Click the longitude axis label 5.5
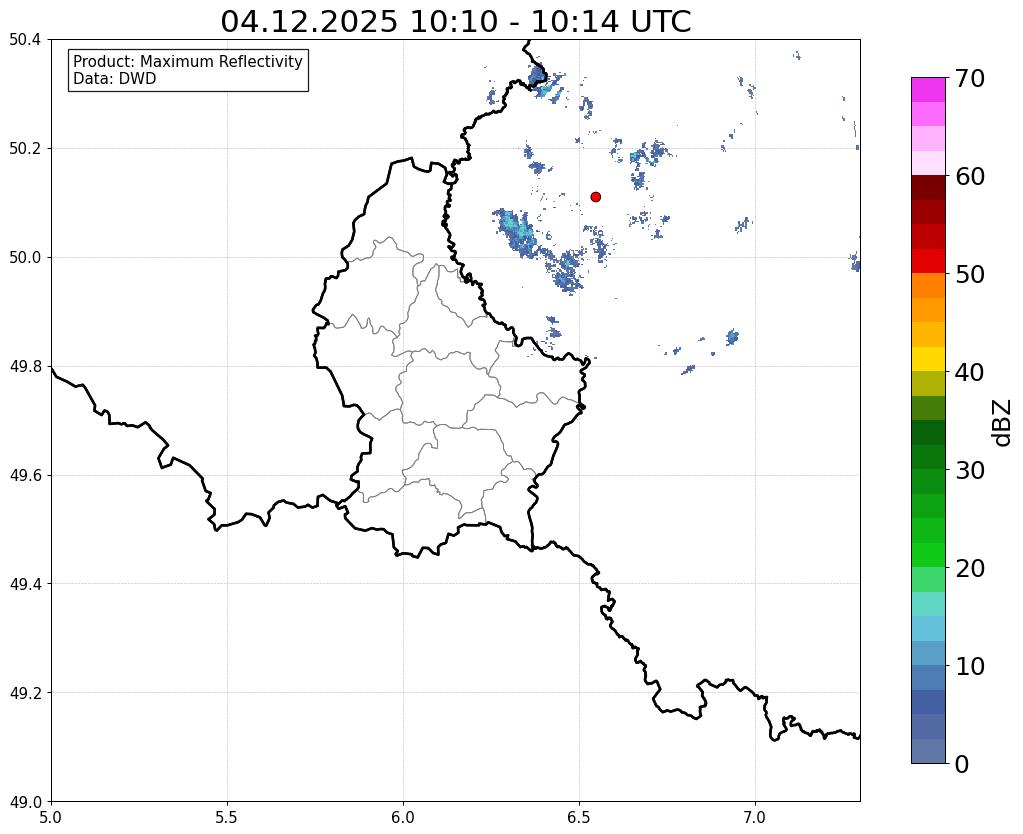The height and width of the screenshot is (834, 1023). pyautogui.click(x=227, y=818)
